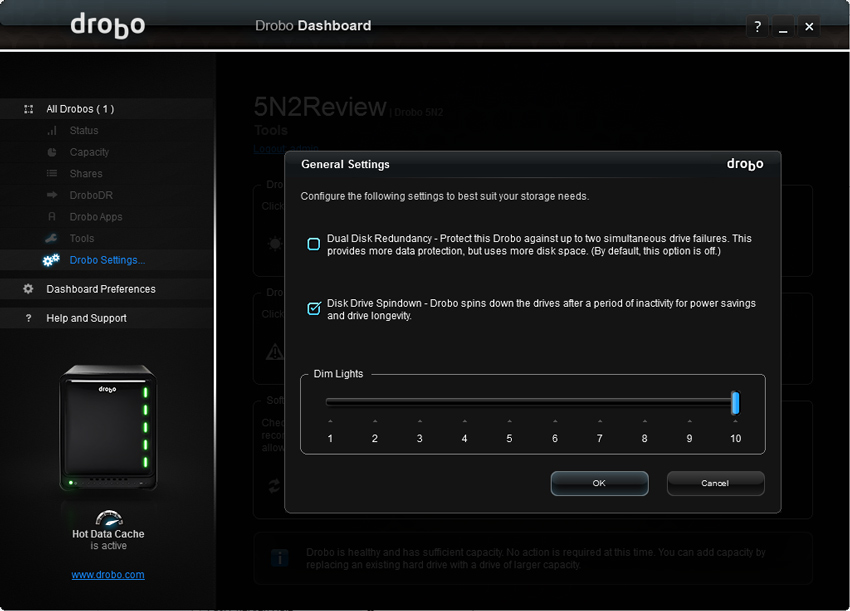Click the drobo logo in the dialog
Viewport: 850px width, 611px height.
[745, 164]
